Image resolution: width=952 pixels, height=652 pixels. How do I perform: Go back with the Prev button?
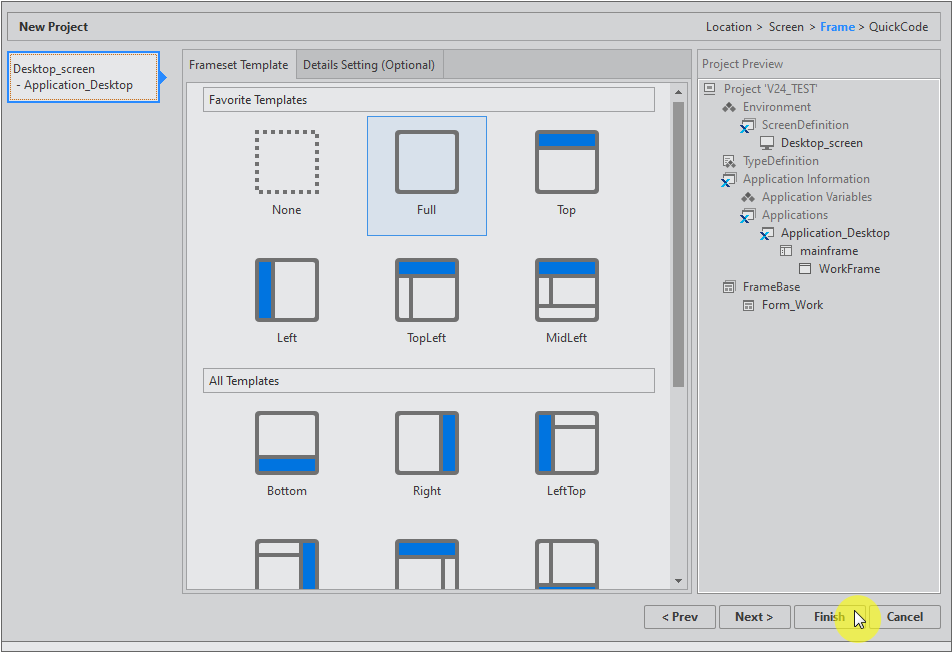680,617
